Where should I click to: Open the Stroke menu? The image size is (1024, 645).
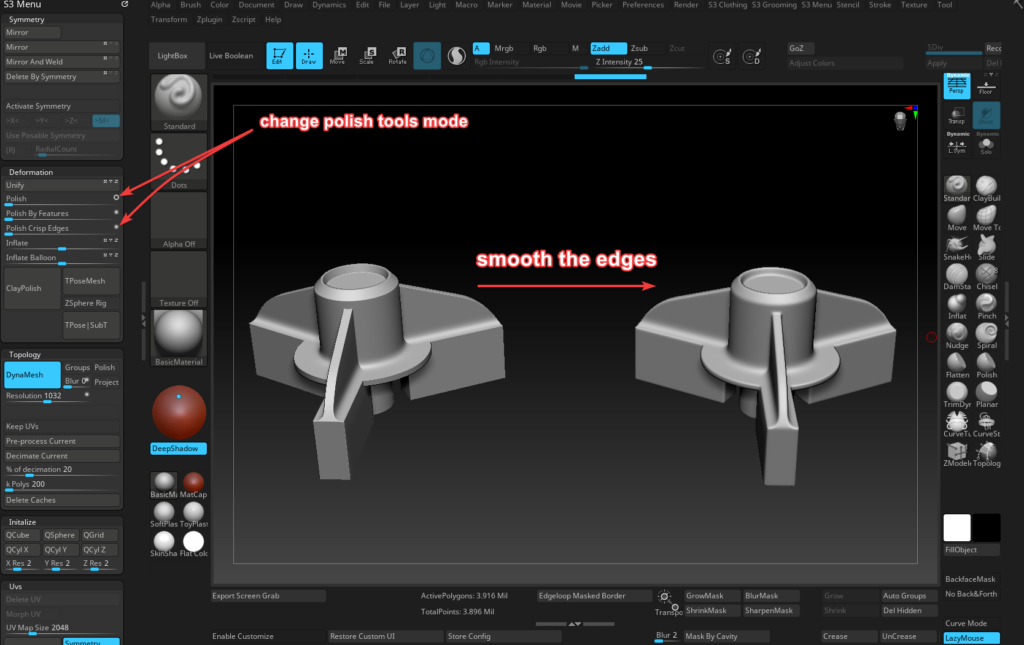click(x=879, y=4)
